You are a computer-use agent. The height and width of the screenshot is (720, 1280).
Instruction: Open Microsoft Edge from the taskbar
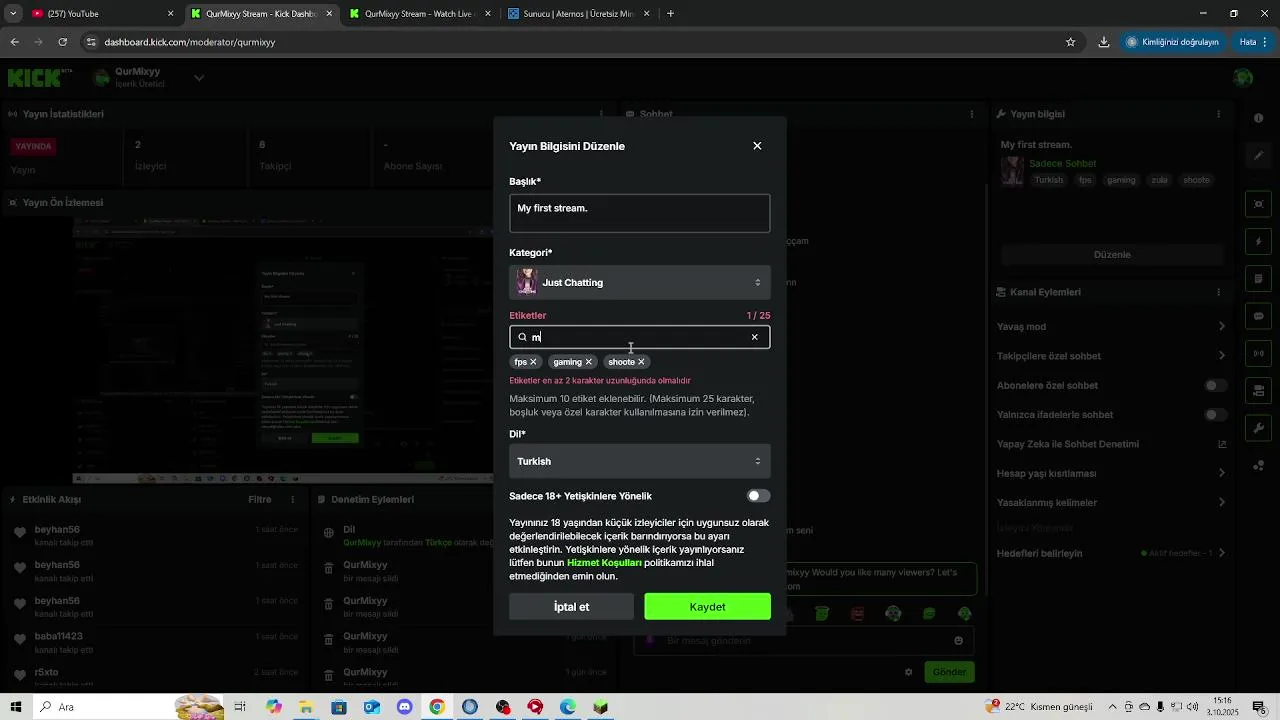(x=567, y=707)
